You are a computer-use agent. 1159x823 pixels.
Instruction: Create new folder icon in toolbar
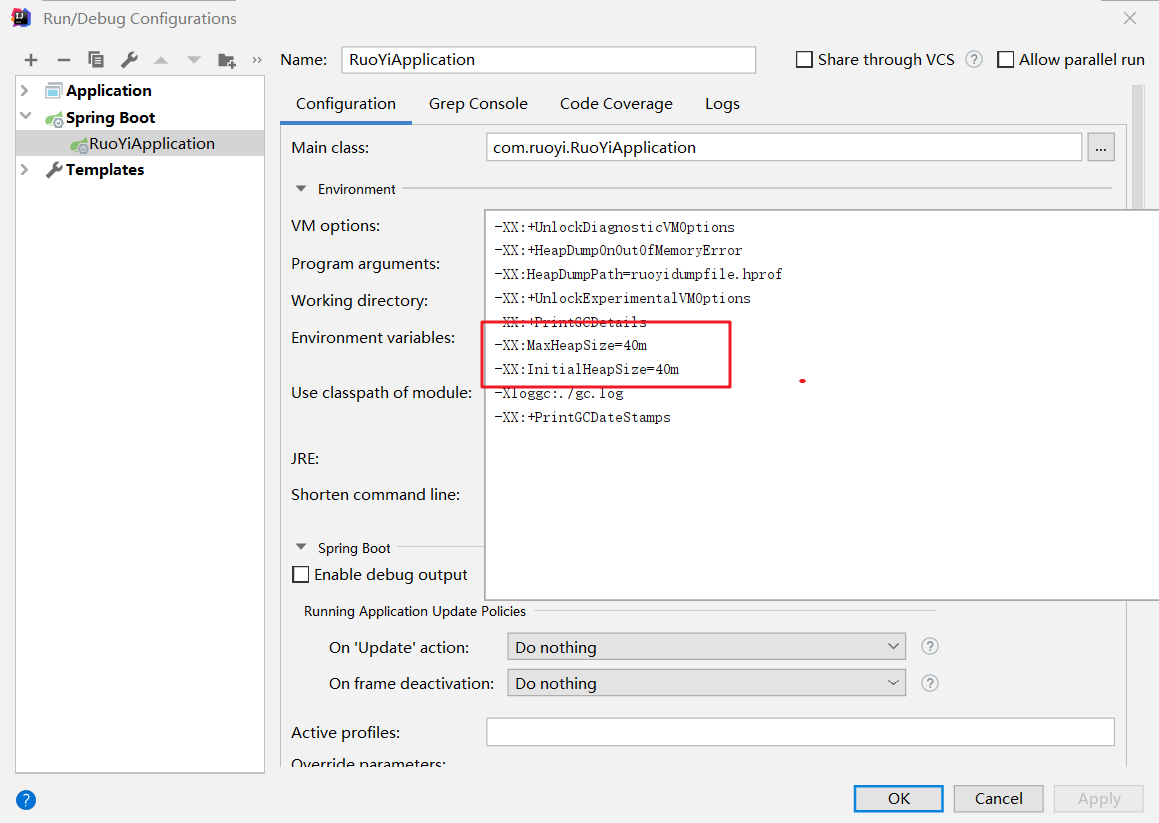coord(227,61)
